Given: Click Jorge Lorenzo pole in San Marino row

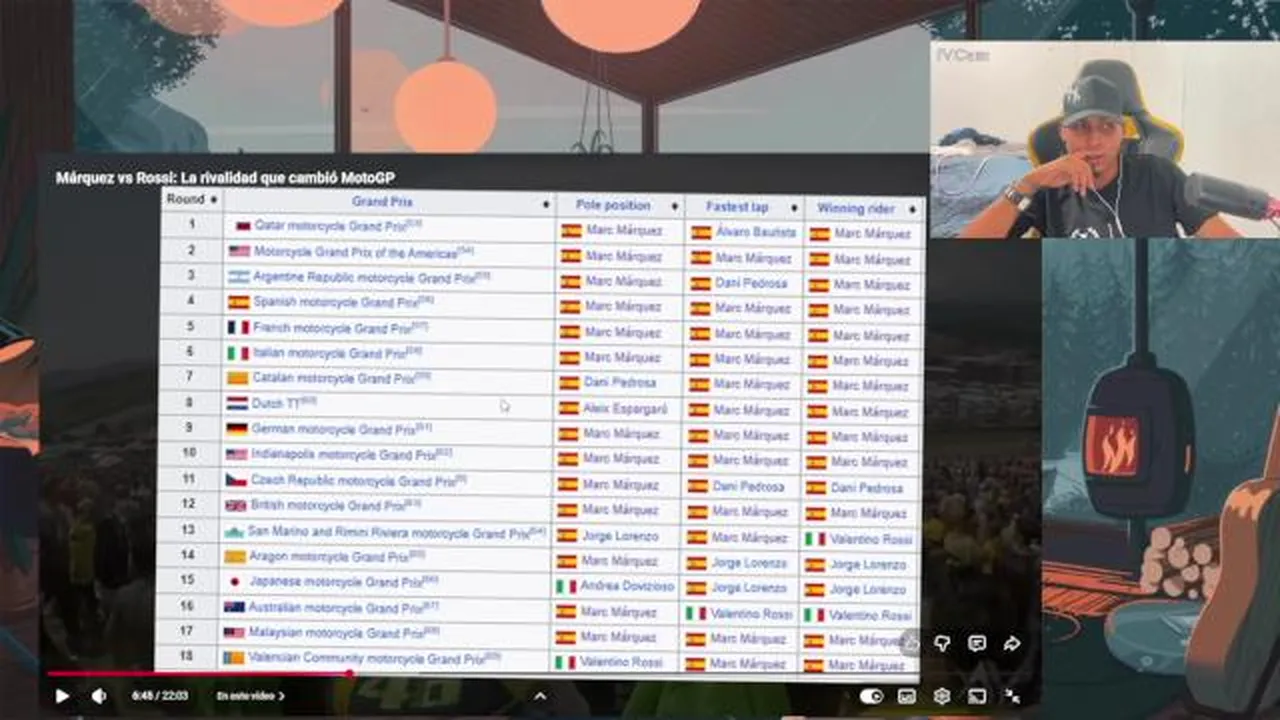Looking at the screenshot, I should (621, 536).
